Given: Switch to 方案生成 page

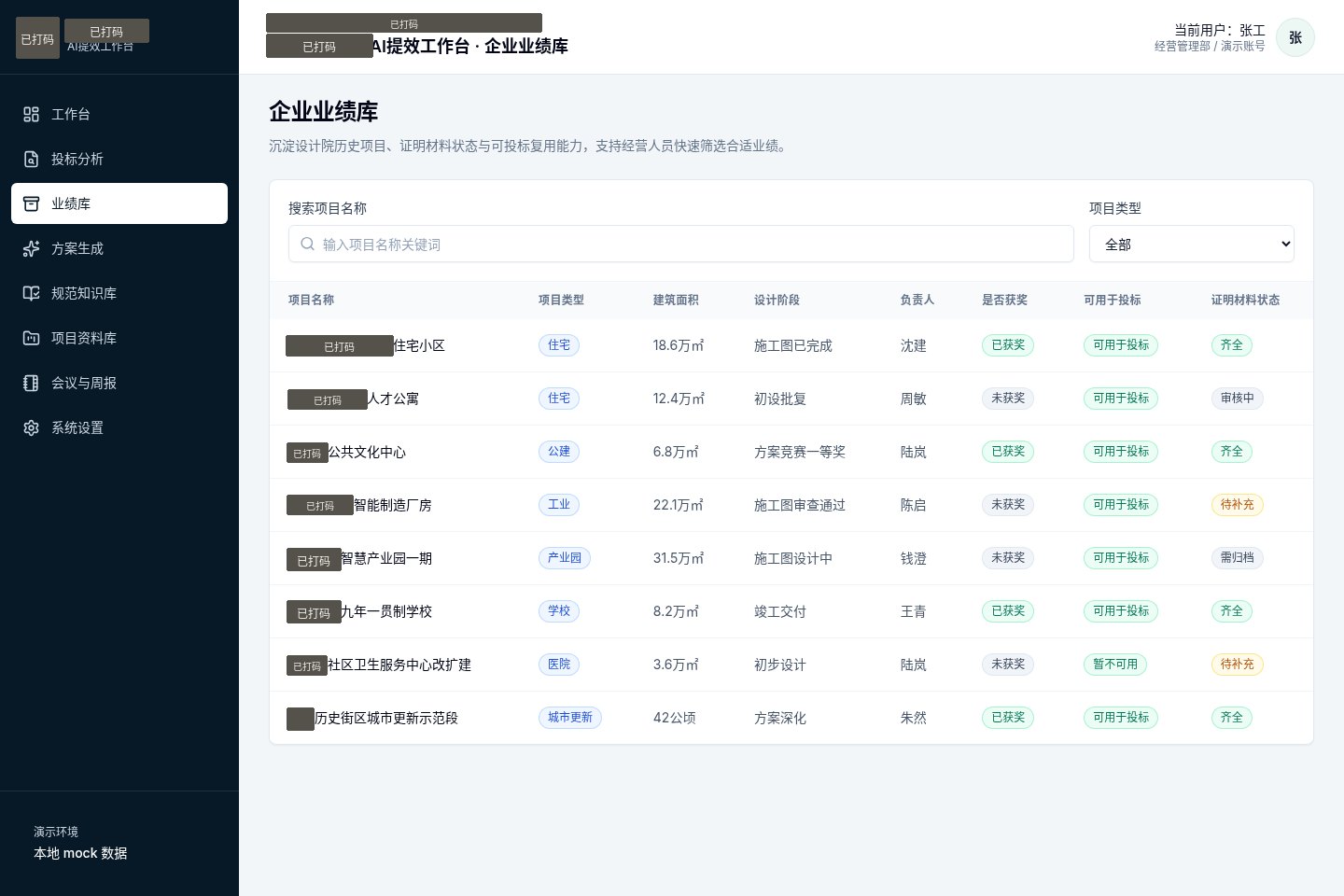Looking at the screenshot, I should tap(119, 248).
